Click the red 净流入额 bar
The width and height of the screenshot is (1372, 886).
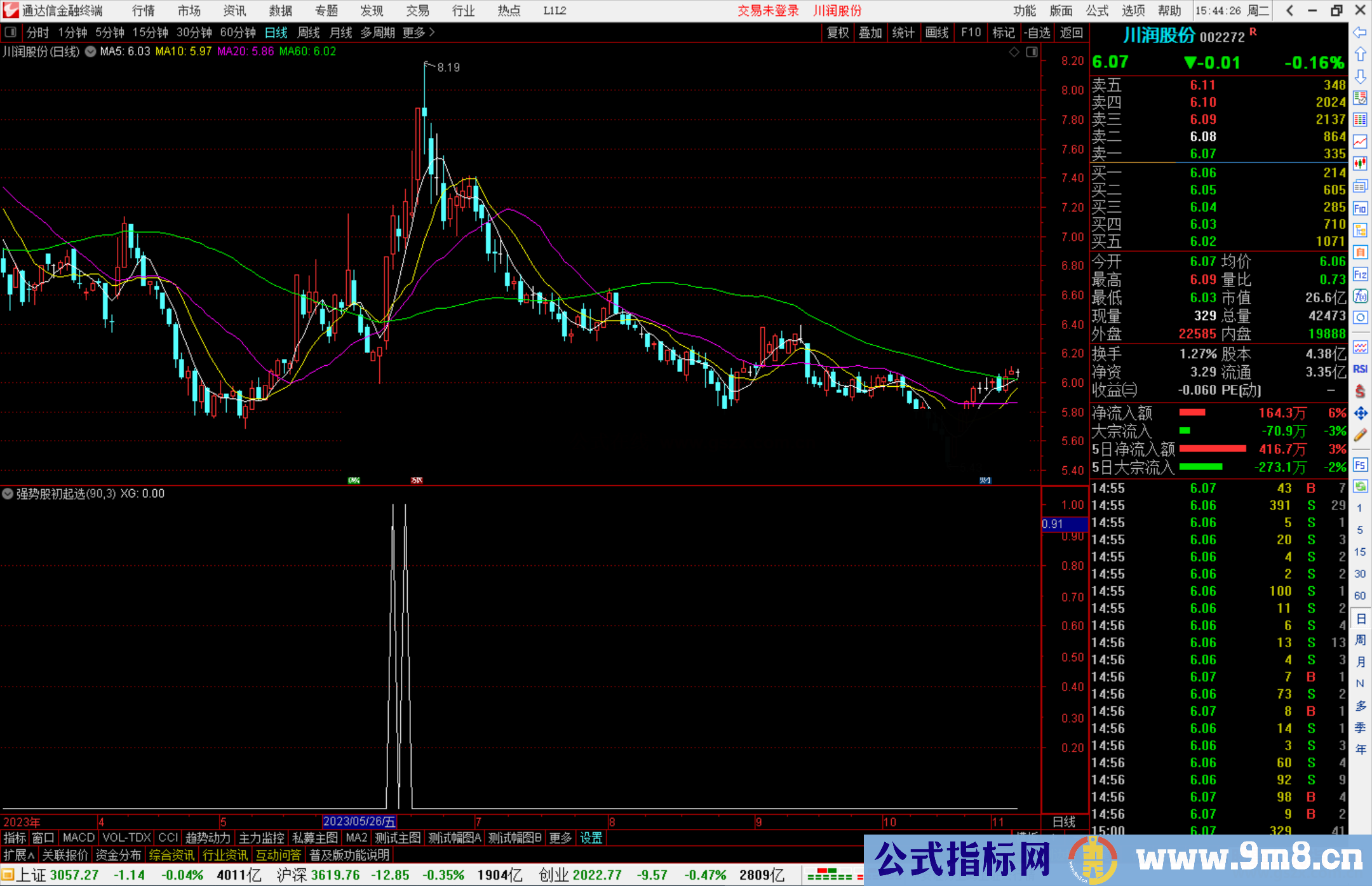click(1192, 413)
